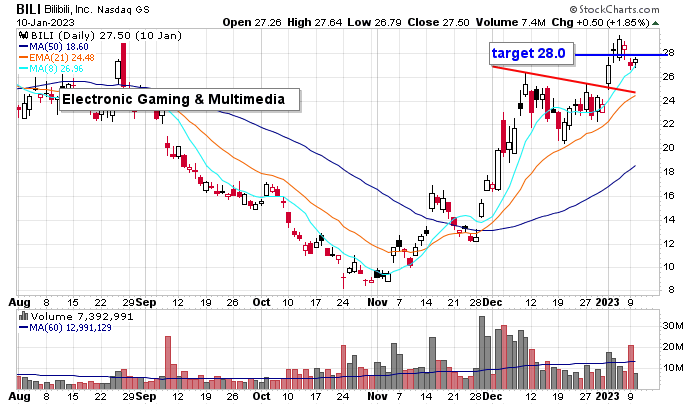The height and width of the screenshot is (405, 700).
Task: Click the 20M volume-axis label
Action: click(673, 347)
